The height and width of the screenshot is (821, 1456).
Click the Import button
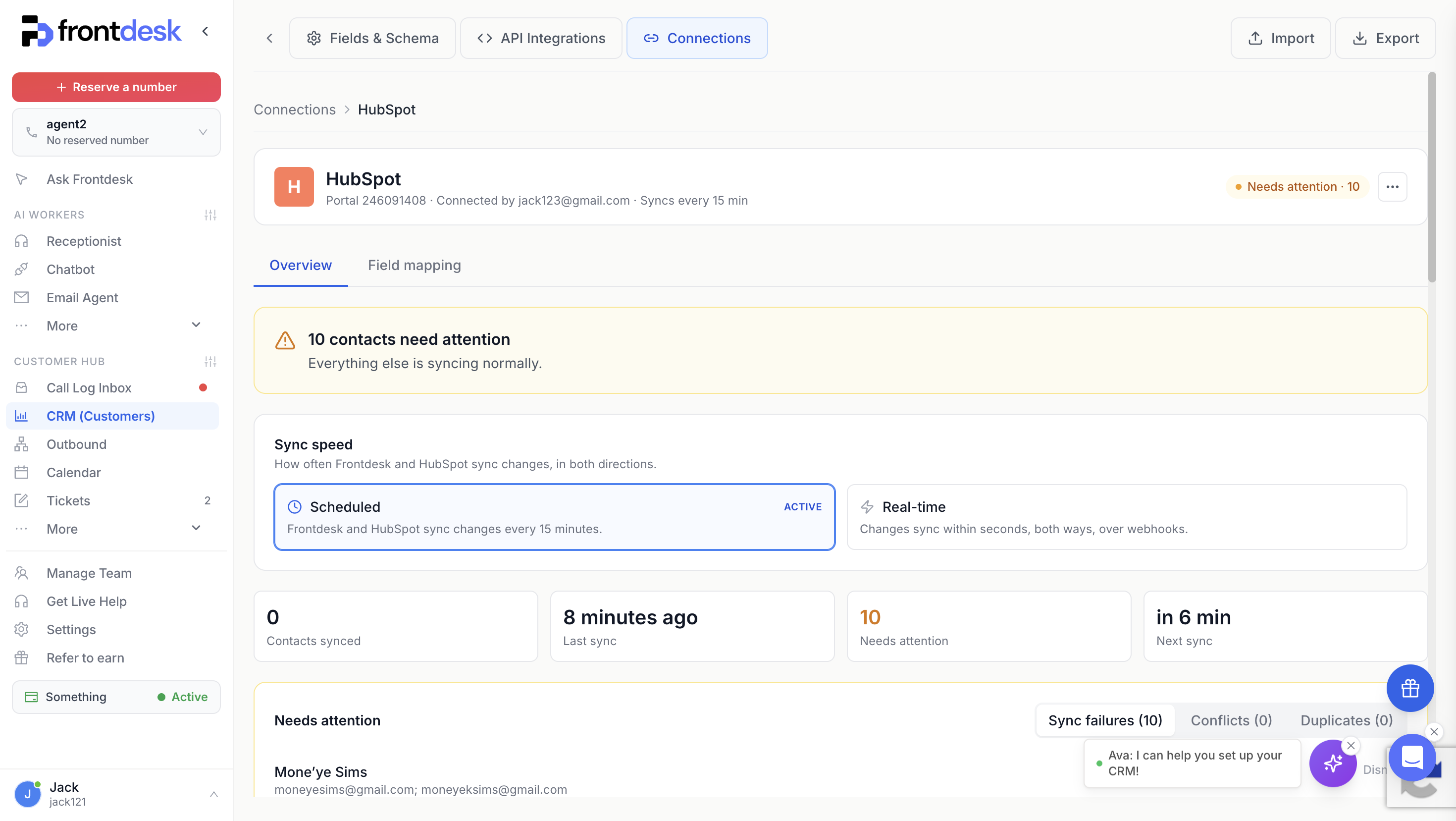coord(1280,38)
